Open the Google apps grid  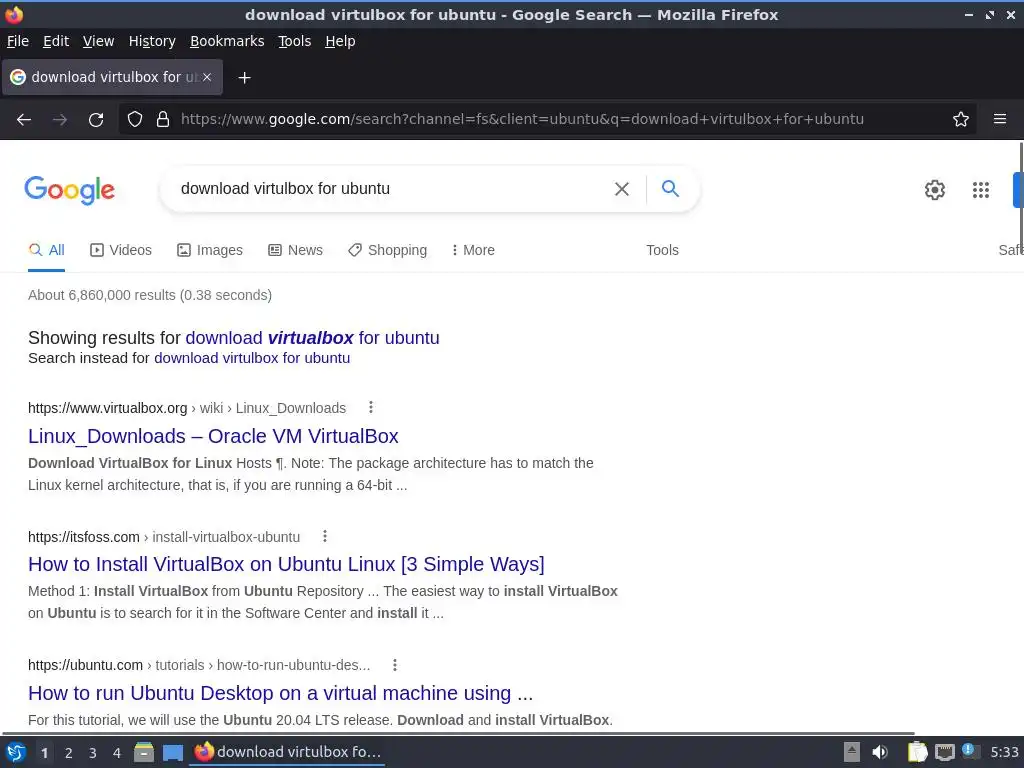(x=980, y=190)
